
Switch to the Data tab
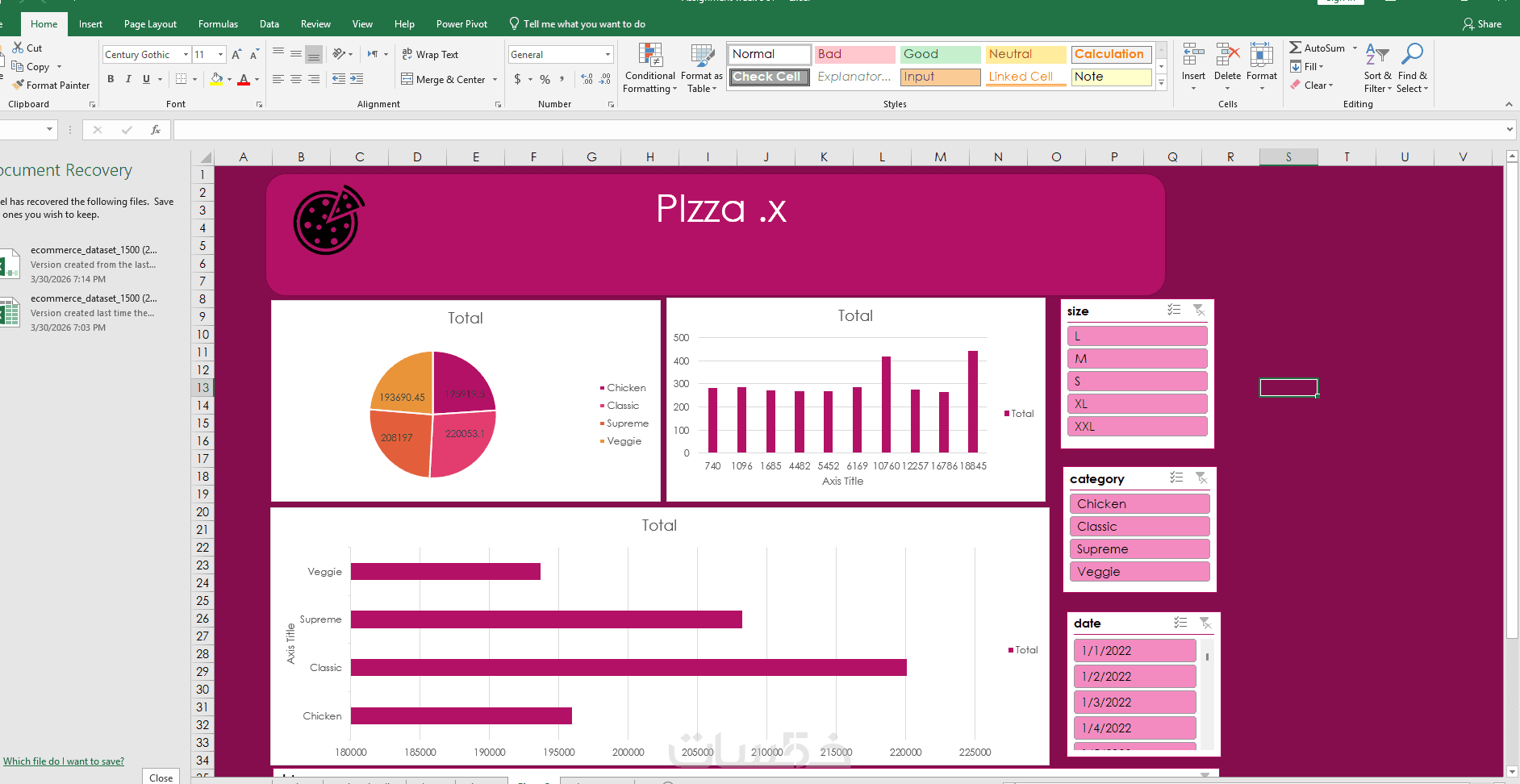[269, 24]
